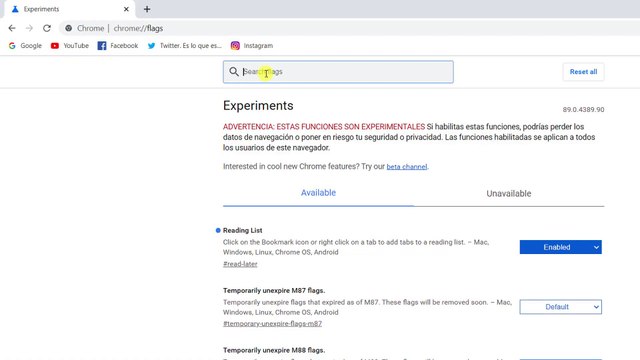Screen dimensions: 640x360
Task: Click the Reset all button
Action: (583, 72)
